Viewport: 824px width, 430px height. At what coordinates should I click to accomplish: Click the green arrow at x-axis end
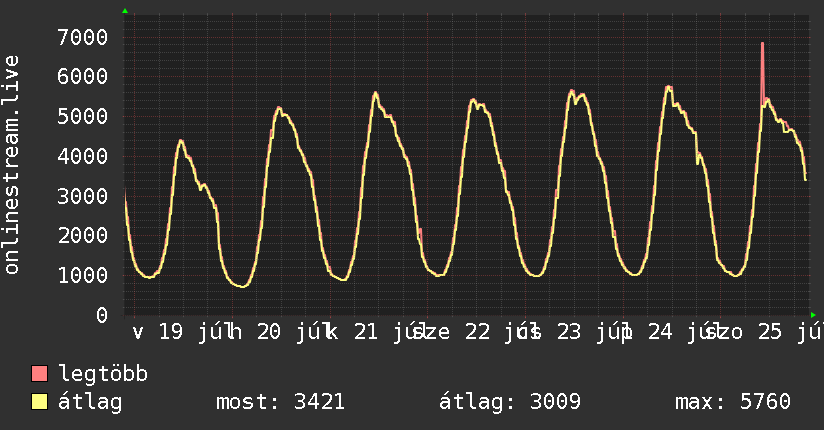[x=813, y=315]
